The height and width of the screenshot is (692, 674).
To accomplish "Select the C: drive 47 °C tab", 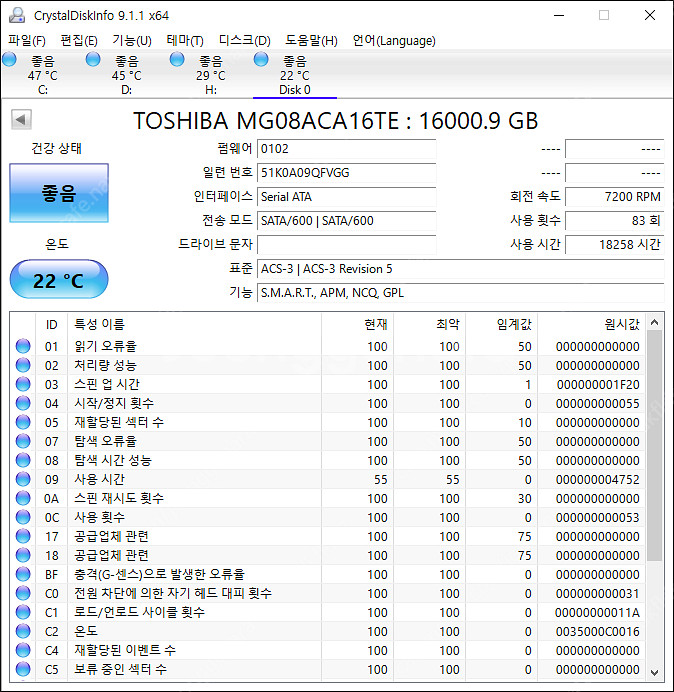I will pyautogui.click(x=42, y=75).
